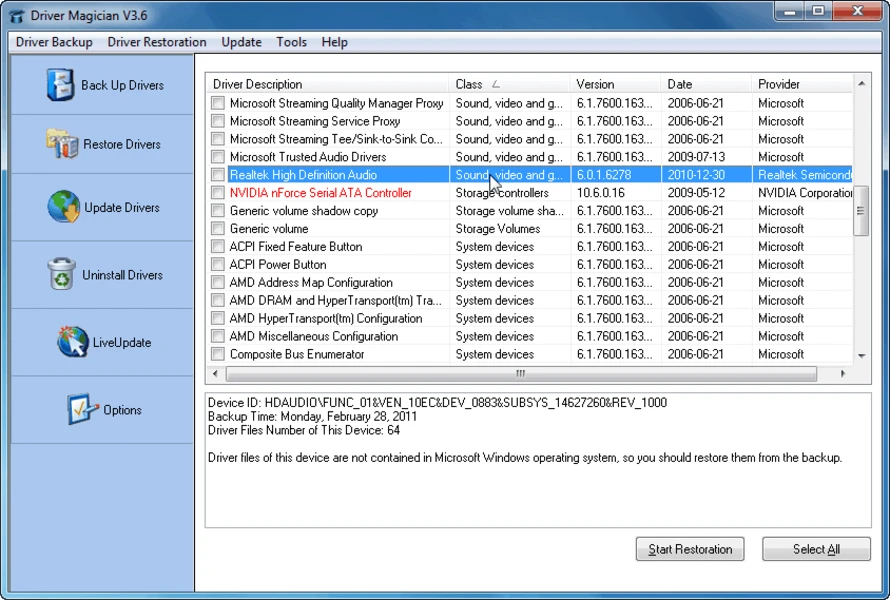
Task: Select the Generic volume shadow copy row
Action: tap(304, 211)
